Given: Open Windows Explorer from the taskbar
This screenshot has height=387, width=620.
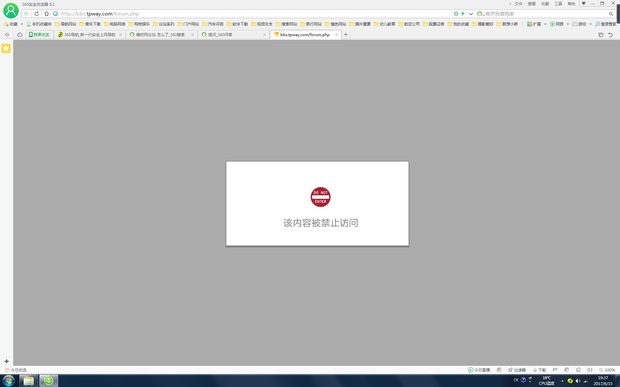Looking at the screenshot, I should click(x=28, y=381).
